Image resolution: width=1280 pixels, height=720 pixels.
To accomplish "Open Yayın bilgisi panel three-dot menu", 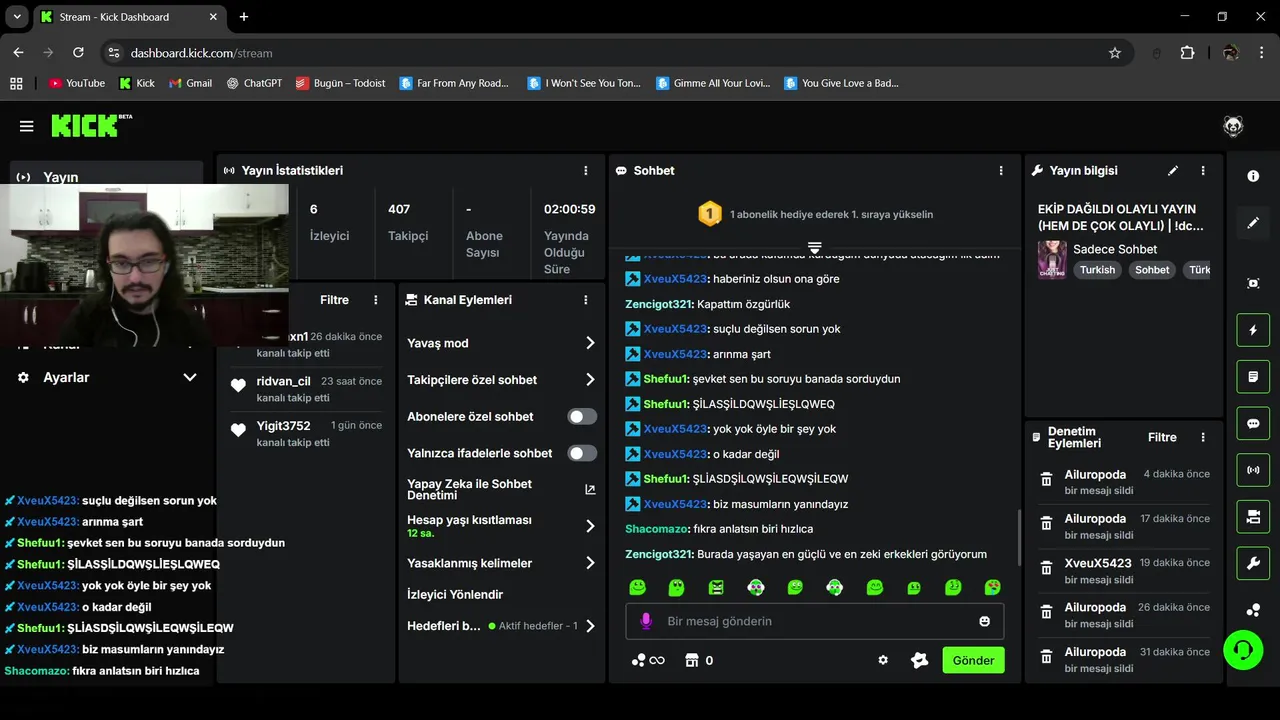I will click(1203, 171).
